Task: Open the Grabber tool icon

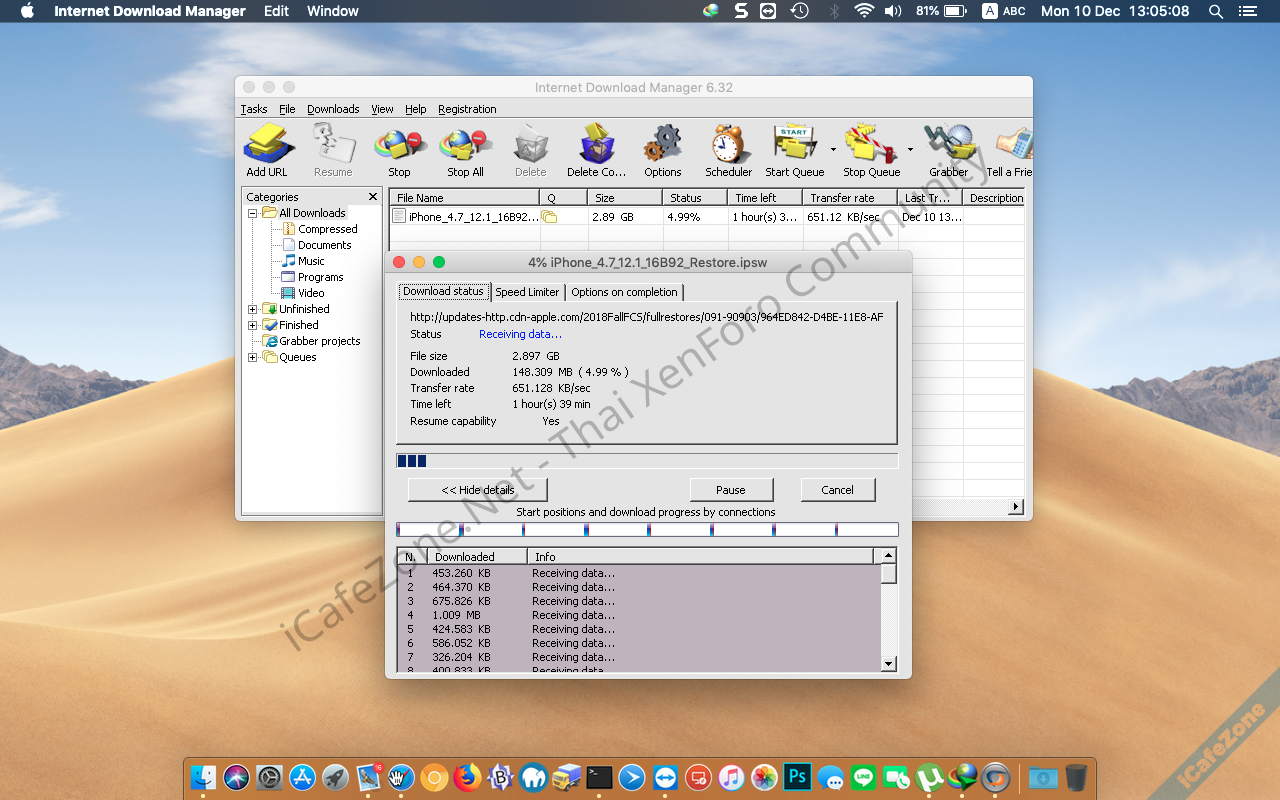Action: tap(948, 150)
